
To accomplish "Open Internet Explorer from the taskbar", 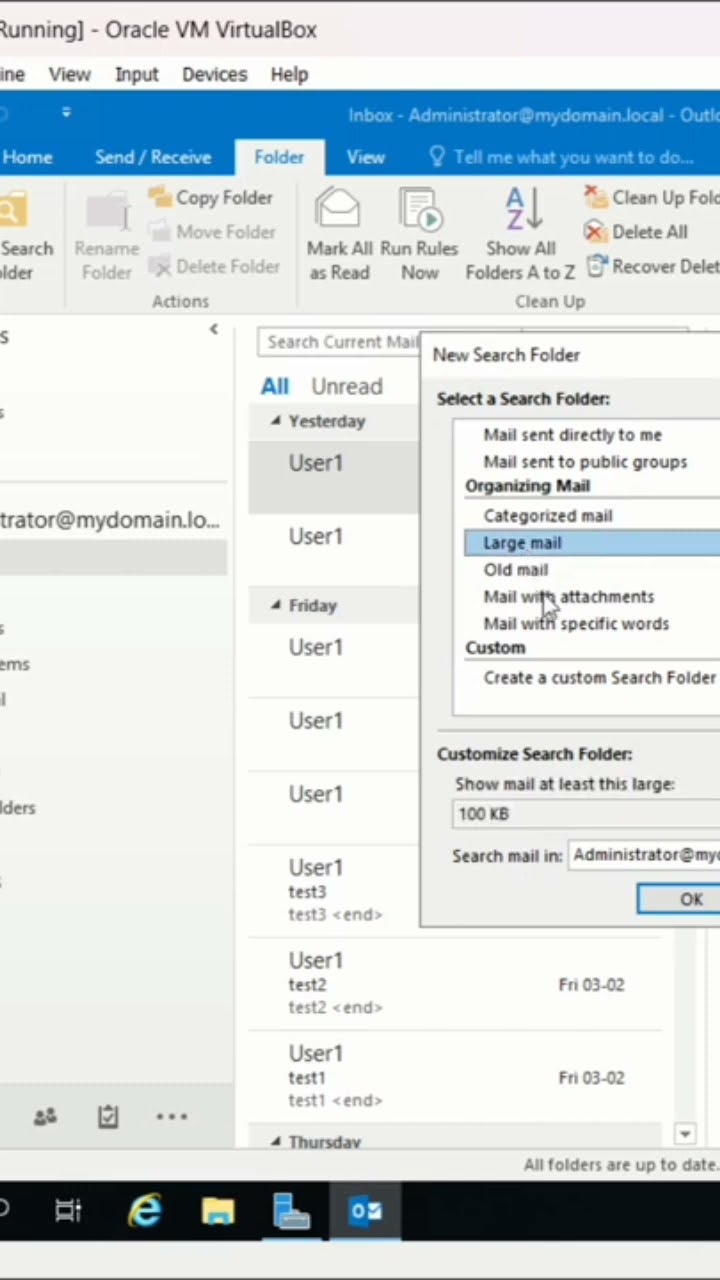I will pyautogui.click(x=145, y=1211).
